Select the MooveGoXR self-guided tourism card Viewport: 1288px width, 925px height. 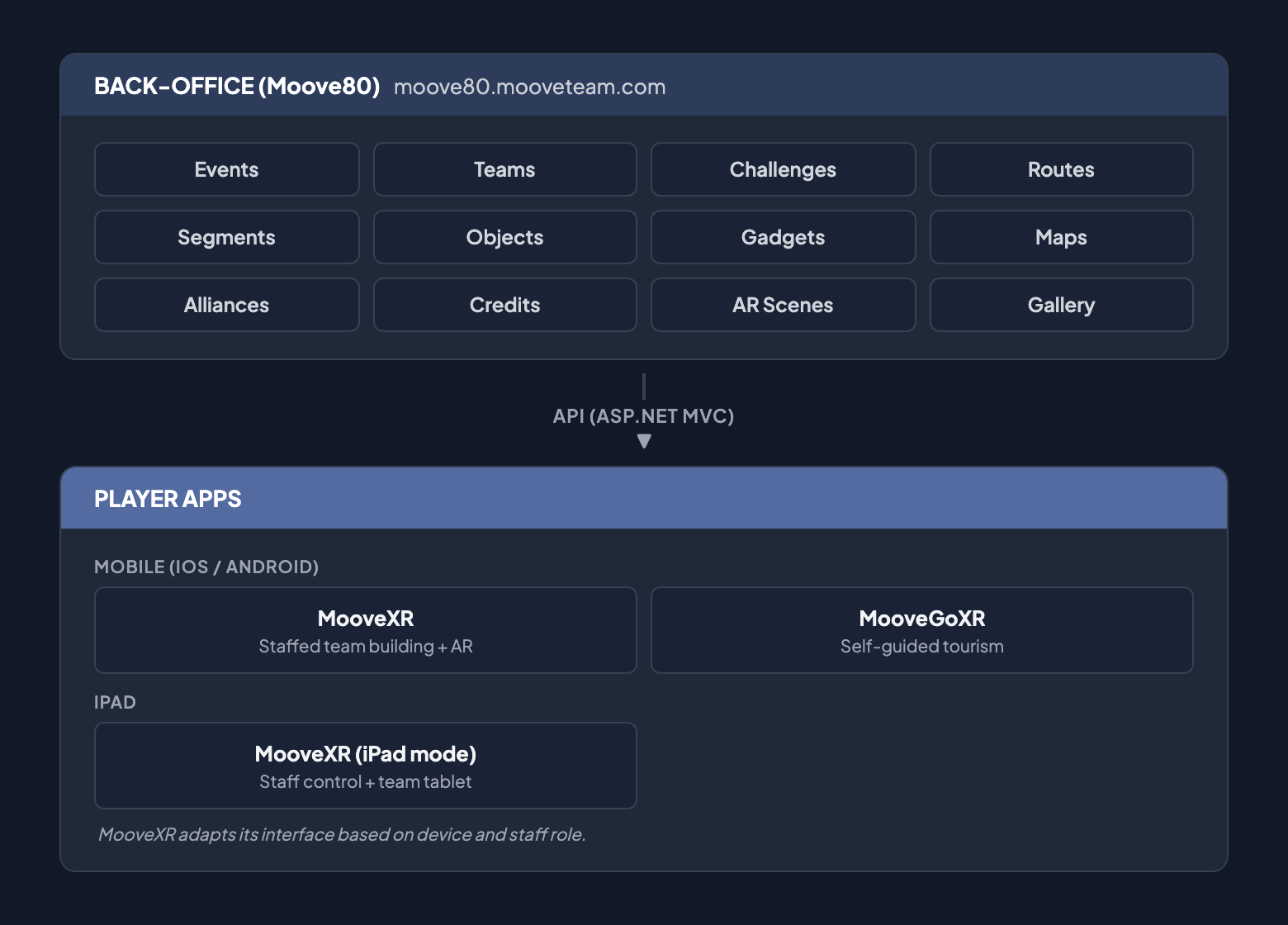point(922,630)
